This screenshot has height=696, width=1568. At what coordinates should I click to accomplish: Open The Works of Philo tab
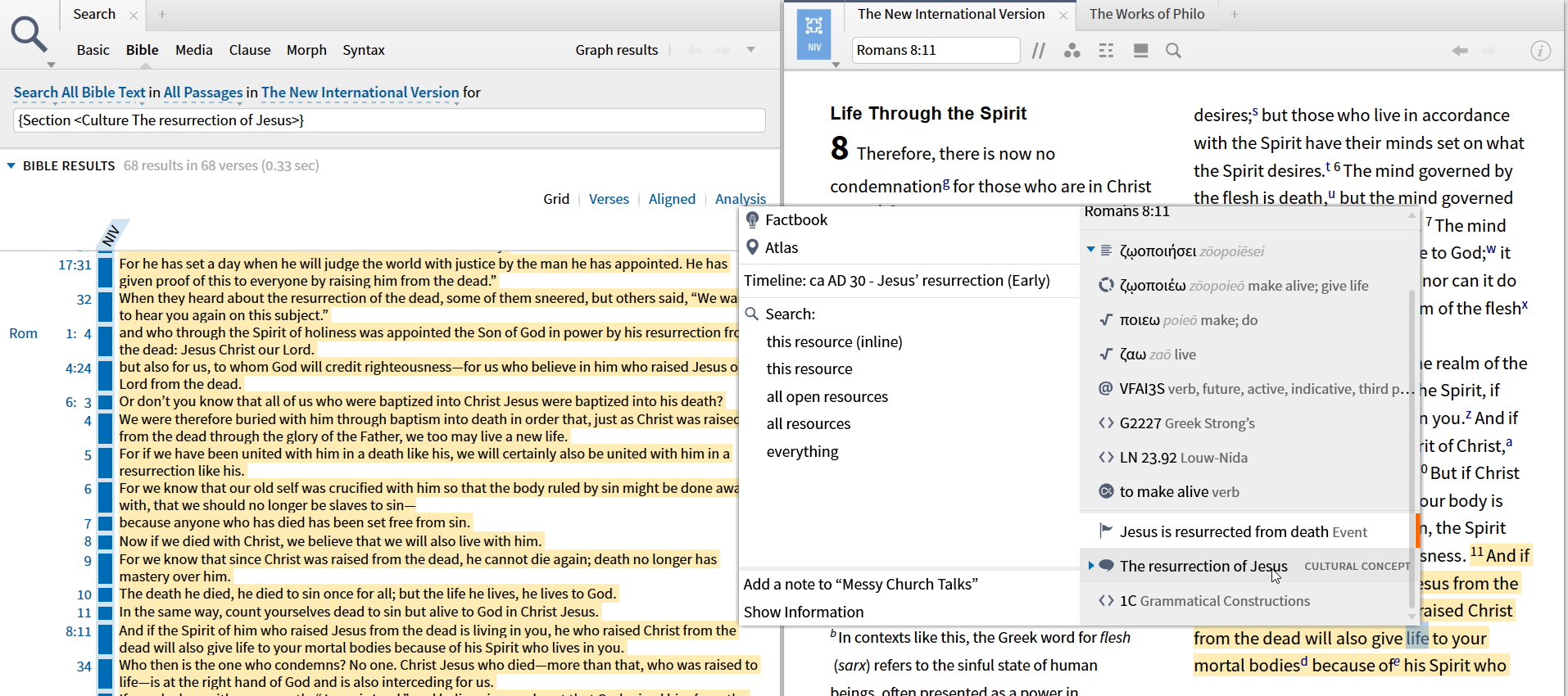[x=1147, y=14]
